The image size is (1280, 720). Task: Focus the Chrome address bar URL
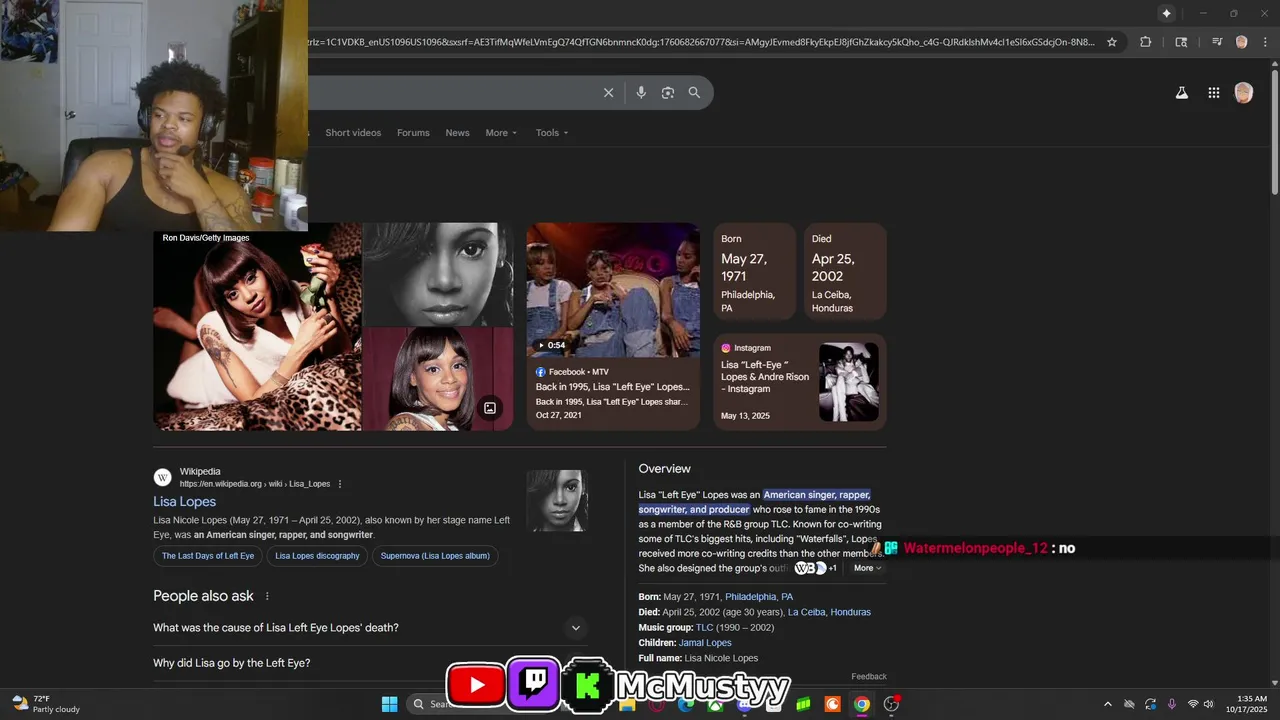click(x=703, y=42)
